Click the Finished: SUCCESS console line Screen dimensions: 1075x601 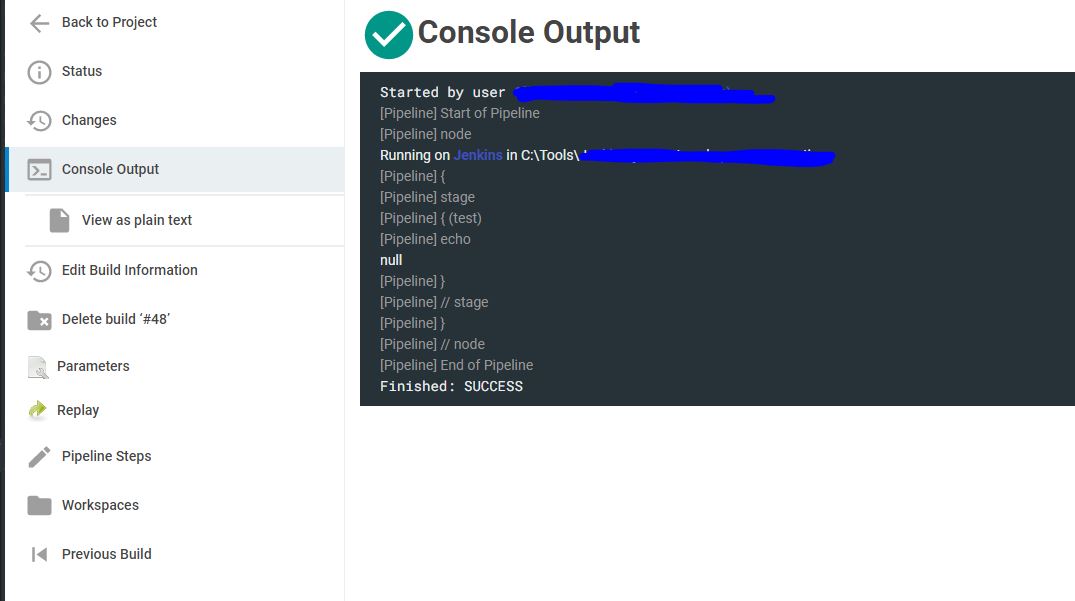[x=452, y=385]
